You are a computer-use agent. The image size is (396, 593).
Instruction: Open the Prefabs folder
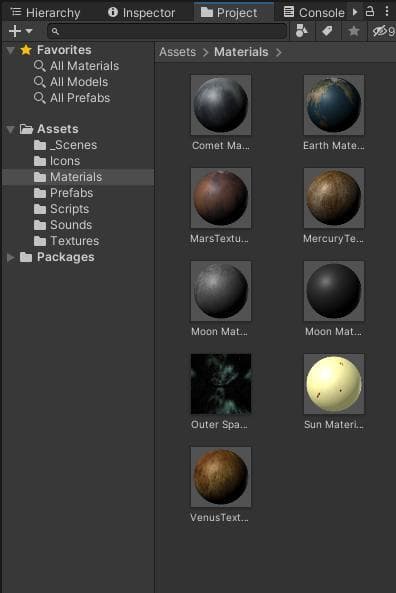coord(71,193)
